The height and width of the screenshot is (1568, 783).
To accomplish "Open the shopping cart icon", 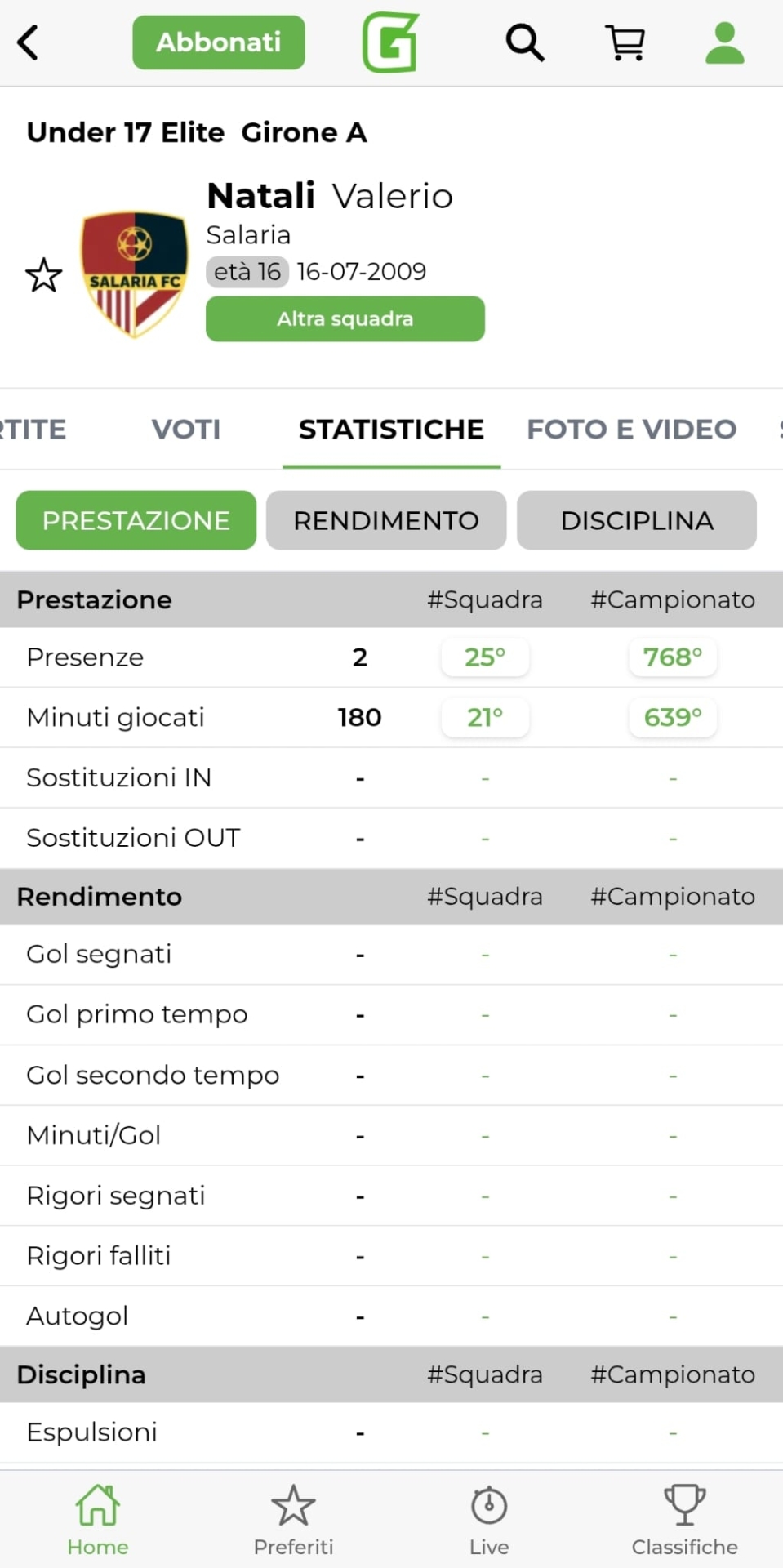I will 625,42.
